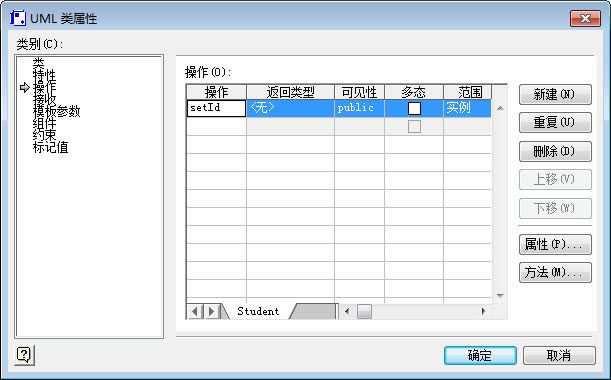Image resolution: width=611 pixels, height=380 pixels.
Task: Click the UML class dialog title icon
Action: 18,18
